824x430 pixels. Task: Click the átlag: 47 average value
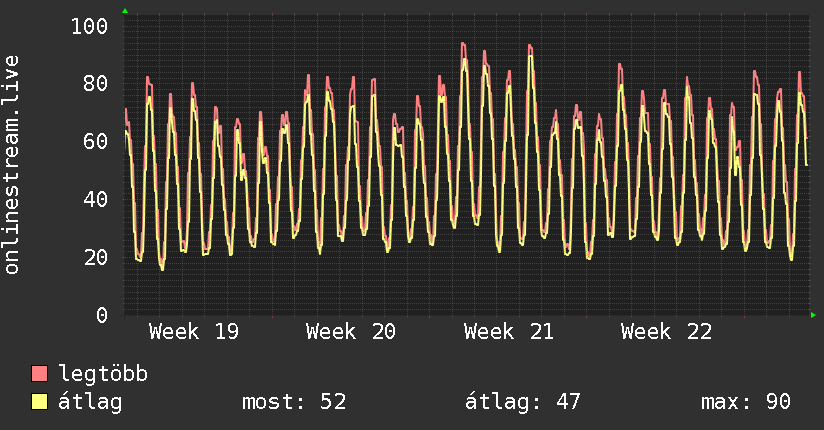pyautogui.click(x=523, y=402)
